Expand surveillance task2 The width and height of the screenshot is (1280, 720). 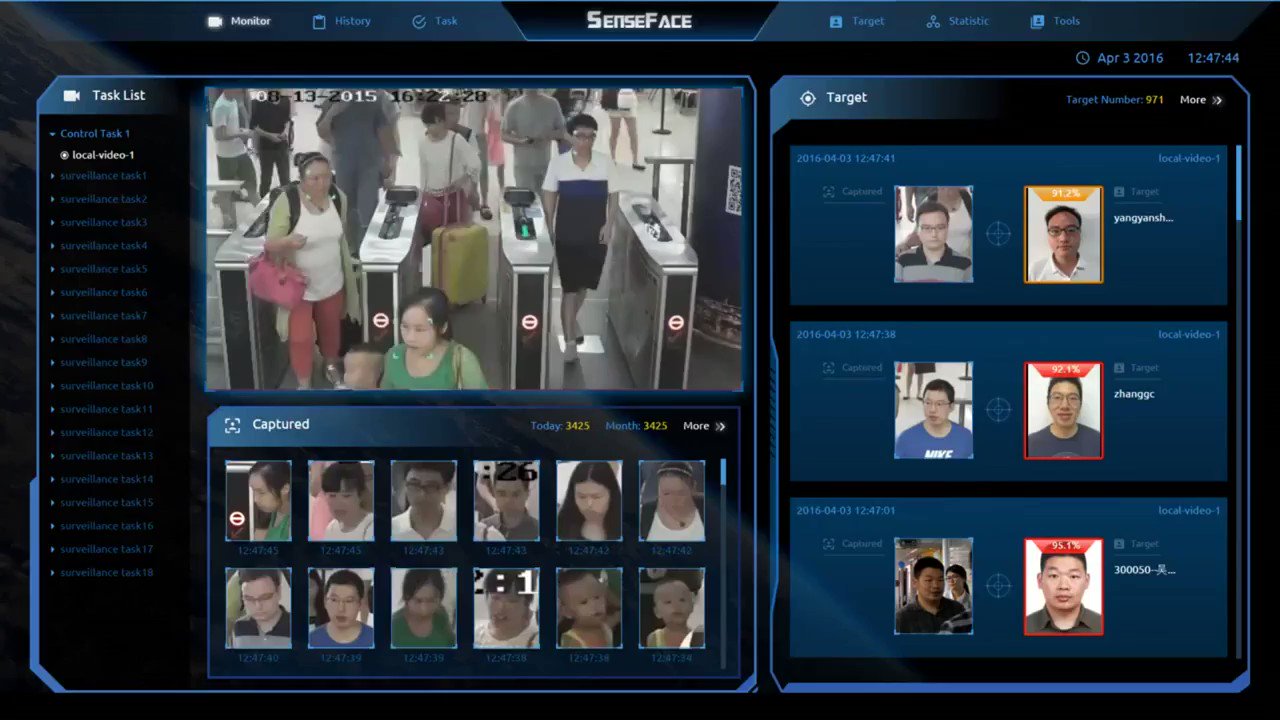[x=53, y=199]
